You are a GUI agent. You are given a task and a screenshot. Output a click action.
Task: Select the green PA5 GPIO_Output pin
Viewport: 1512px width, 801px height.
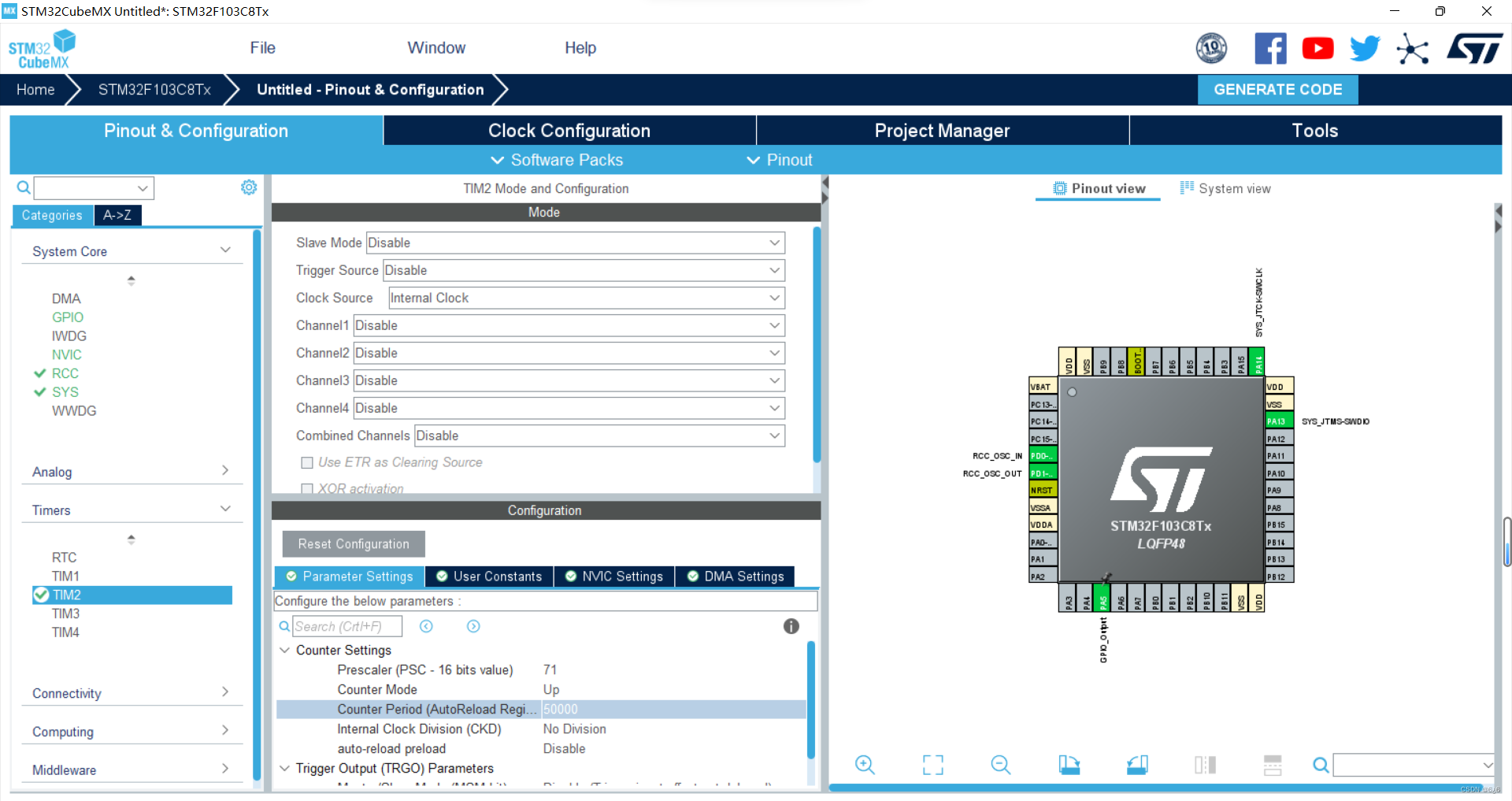click(1102, 599)
